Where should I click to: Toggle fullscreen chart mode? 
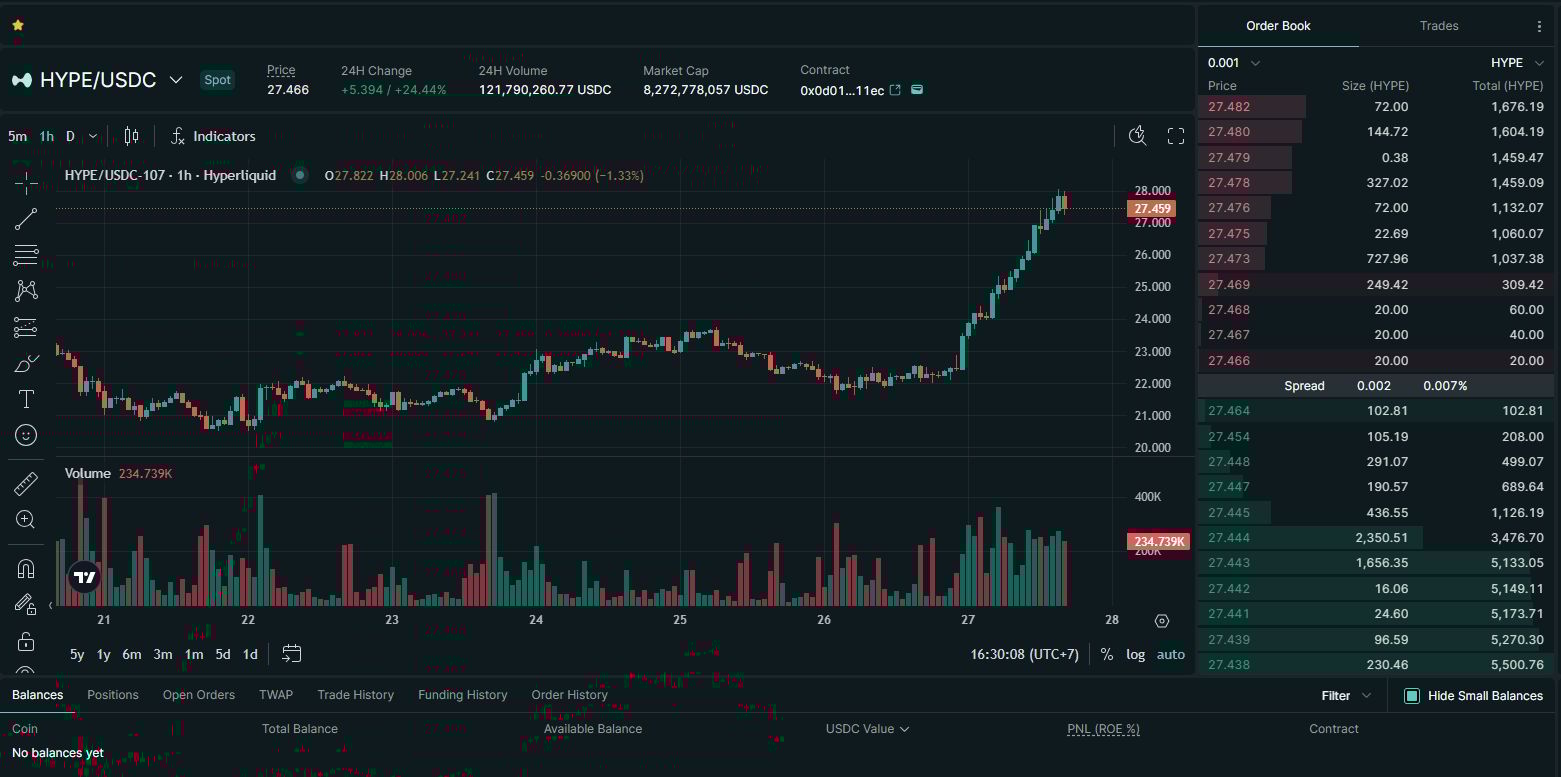1175,134
